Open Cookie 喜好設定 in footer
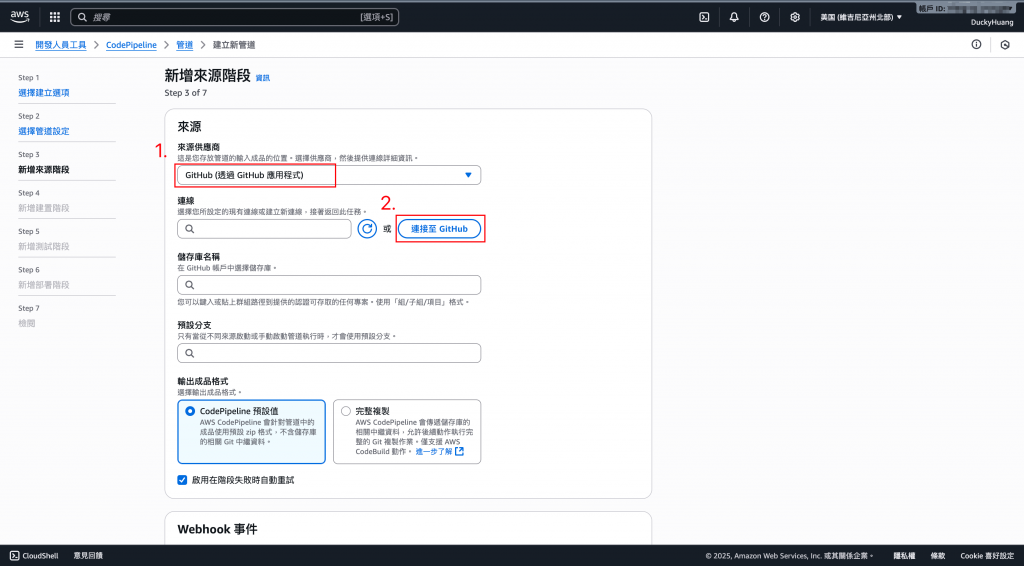1024x566 pixels. click(987, 556)
